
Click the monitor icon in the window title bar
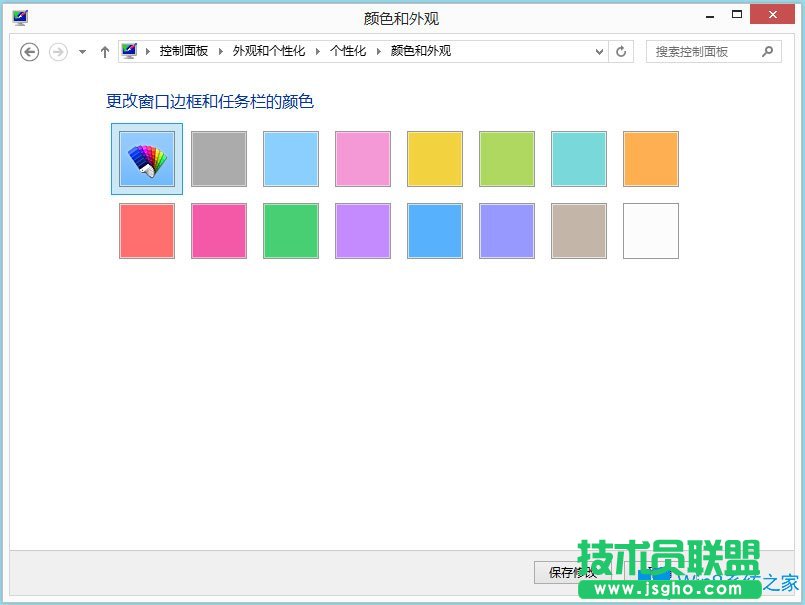tap(19, 17)
